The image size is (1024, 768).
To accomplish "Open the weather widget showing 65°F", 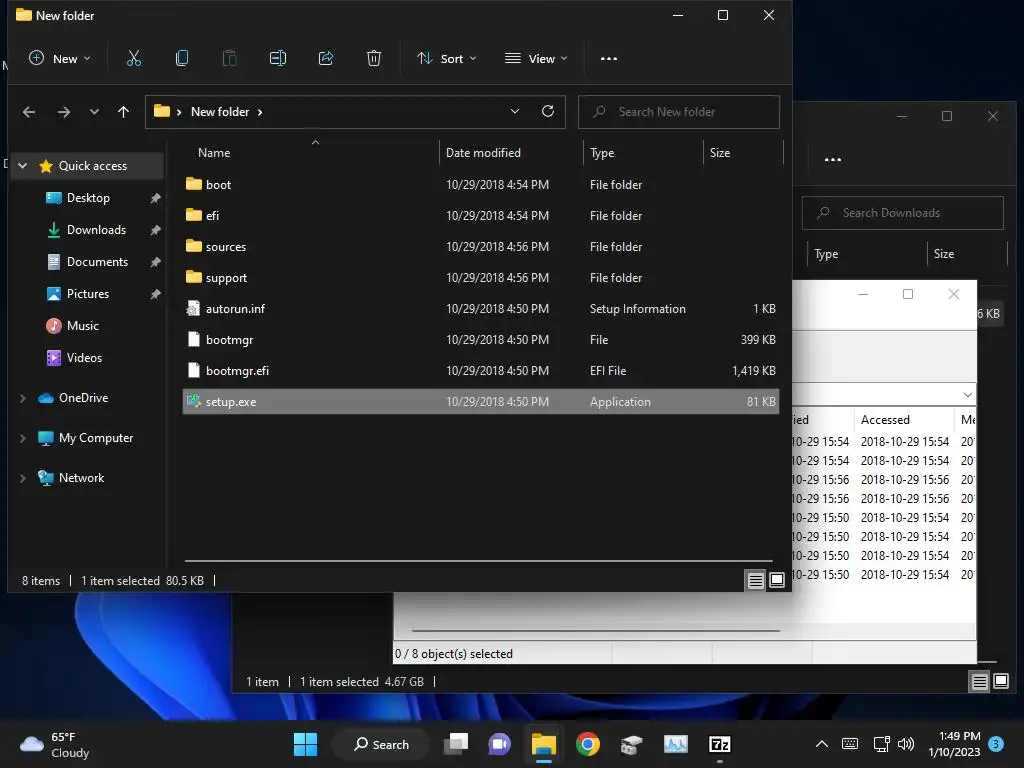I will [54, 744].
